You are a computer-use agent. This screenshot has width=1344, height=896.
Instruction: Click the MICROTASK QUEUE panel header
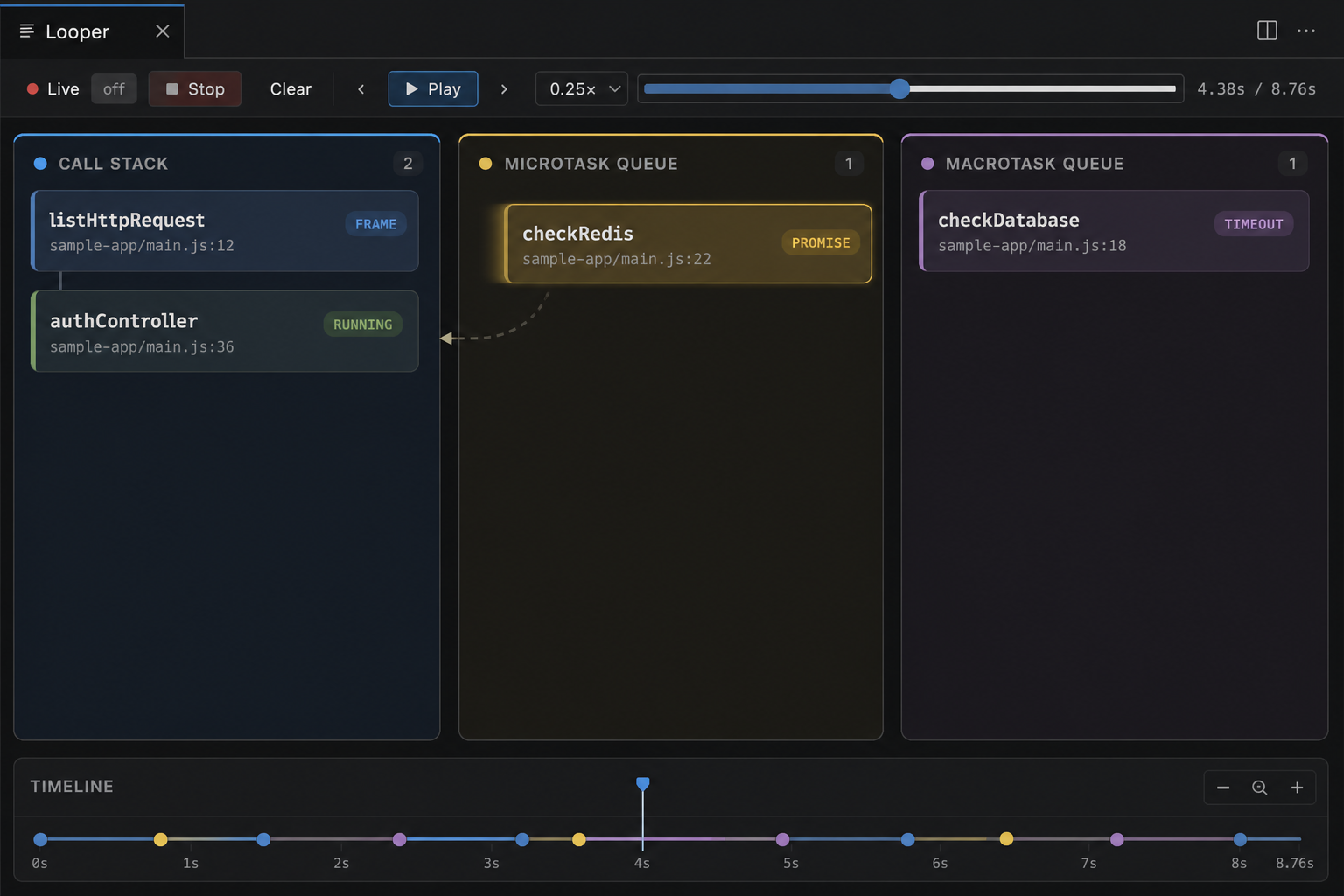(x=591, y=164)
